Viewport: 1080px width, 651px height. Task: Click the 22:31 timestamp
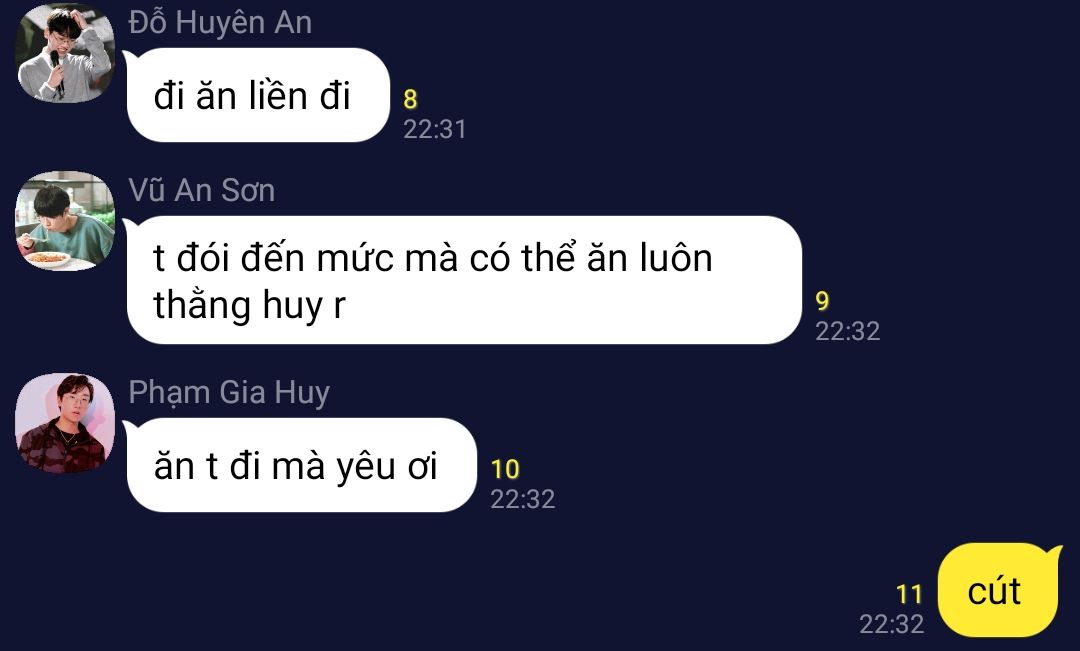pos(435,130)
